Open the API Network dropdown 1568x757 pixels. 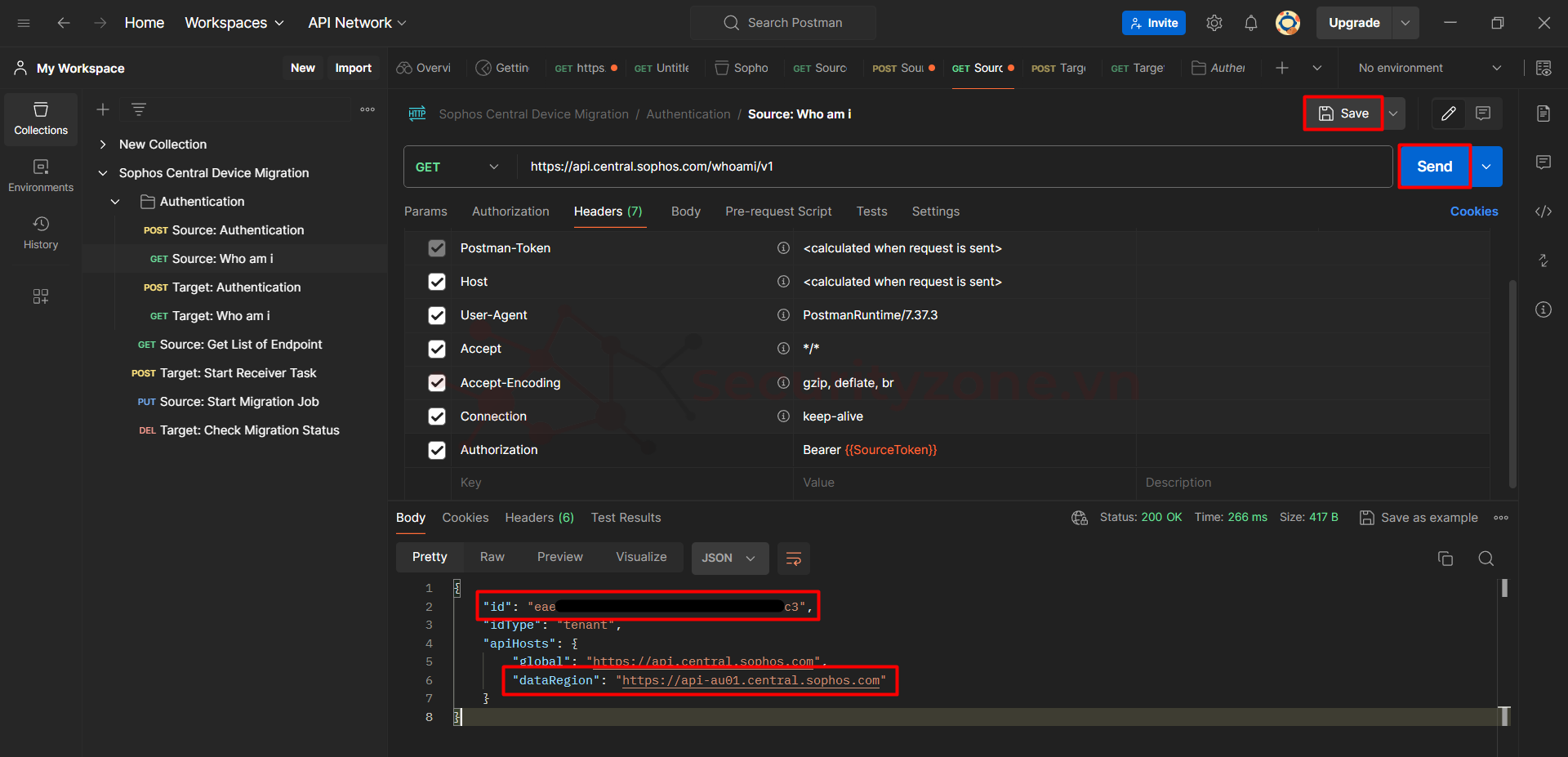pos(357,23)
